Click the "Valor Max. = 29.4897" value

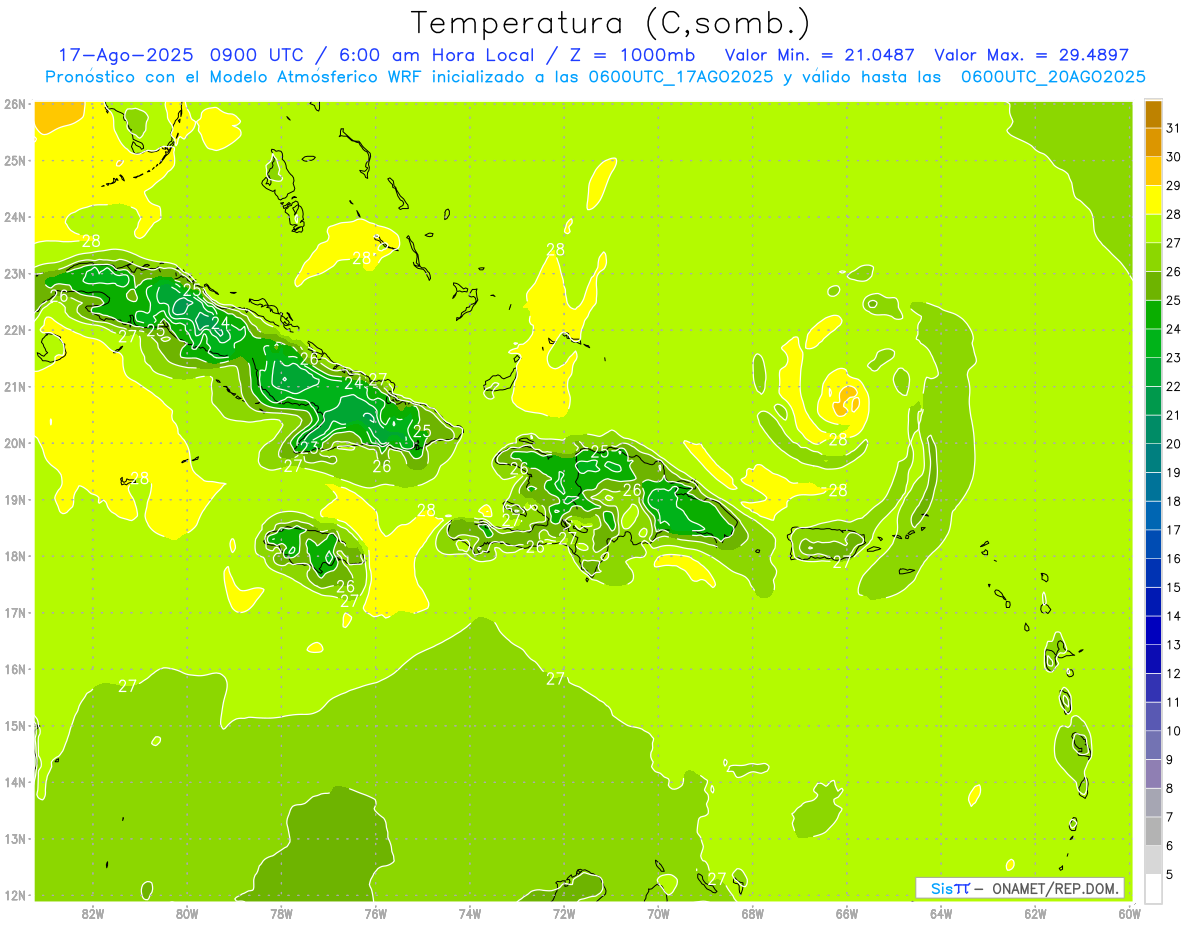click(x=1031, y=55)
